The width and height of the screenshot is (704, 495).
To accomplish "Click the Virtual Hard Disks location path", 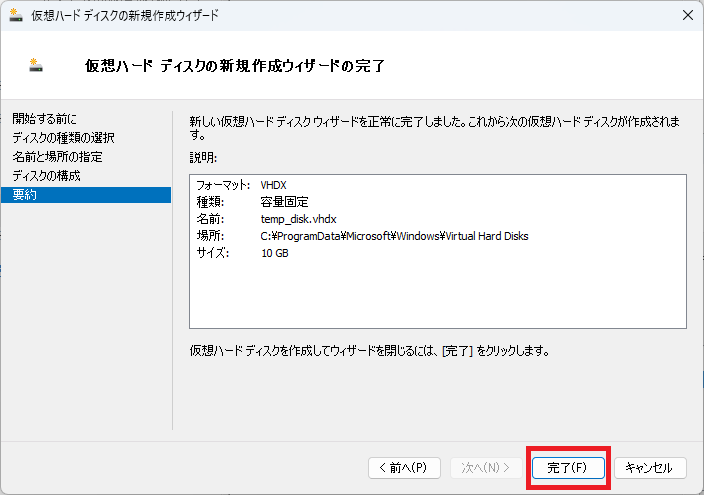I will click(394, 236).
